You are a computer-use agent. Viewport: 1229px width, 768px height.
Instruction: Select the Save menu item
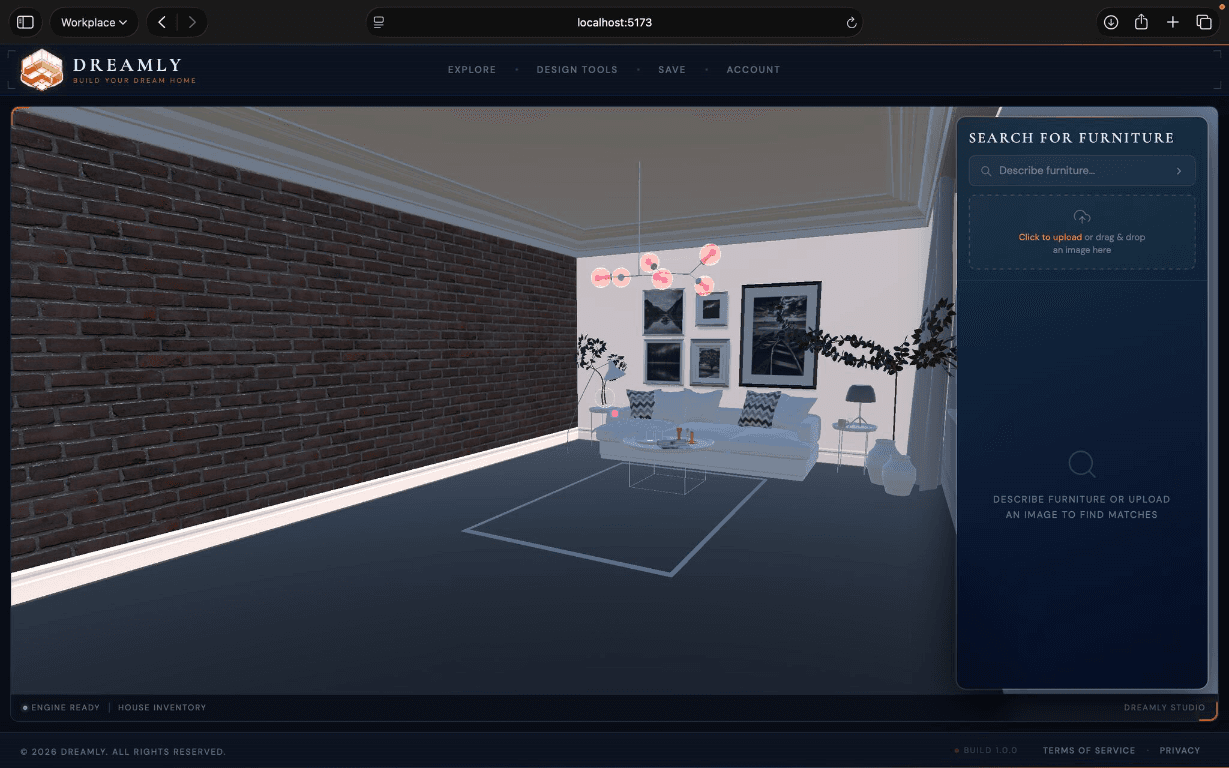point(672,70)
